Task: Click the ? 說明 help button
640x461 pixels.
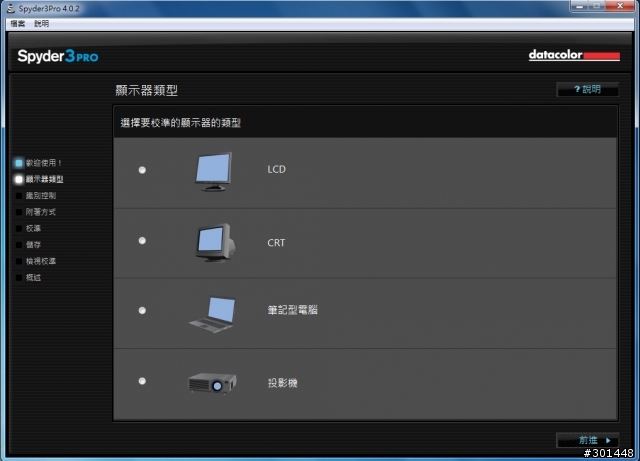Action: click(x=587, y=89)
